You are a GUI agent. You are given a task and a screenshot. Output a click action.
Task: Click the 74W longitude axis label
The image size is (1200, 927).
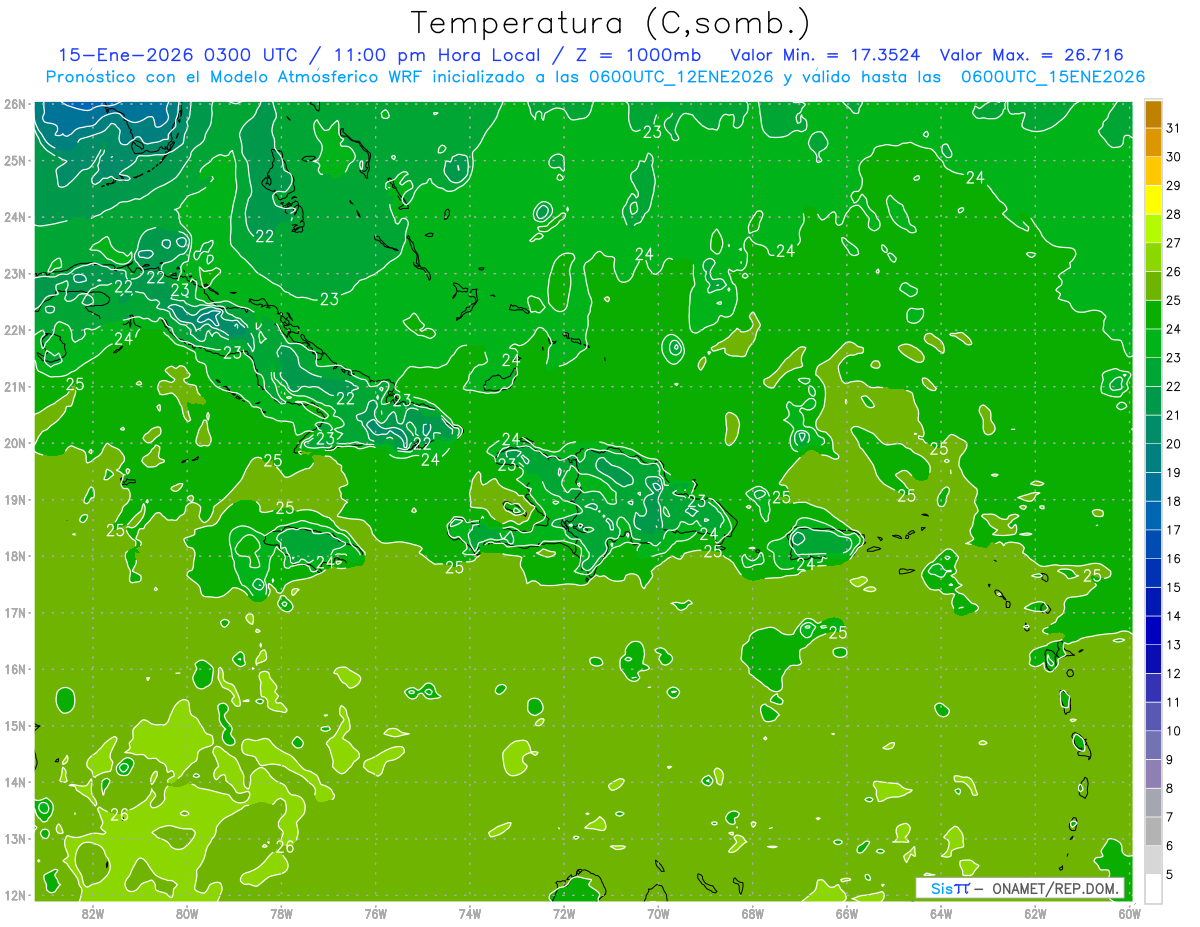(x=470, y=913)
